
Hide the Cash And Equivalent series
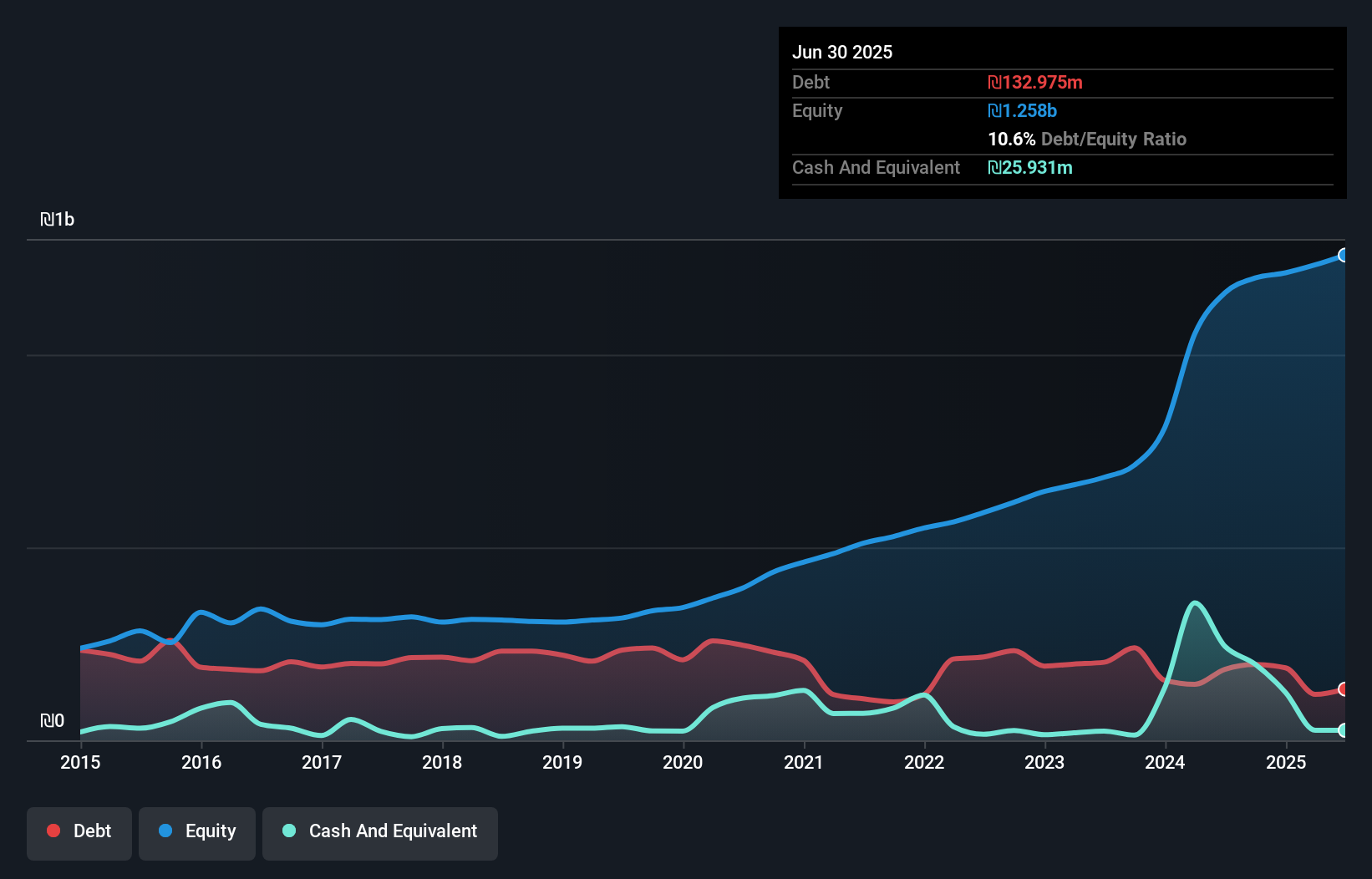(380, 831)
